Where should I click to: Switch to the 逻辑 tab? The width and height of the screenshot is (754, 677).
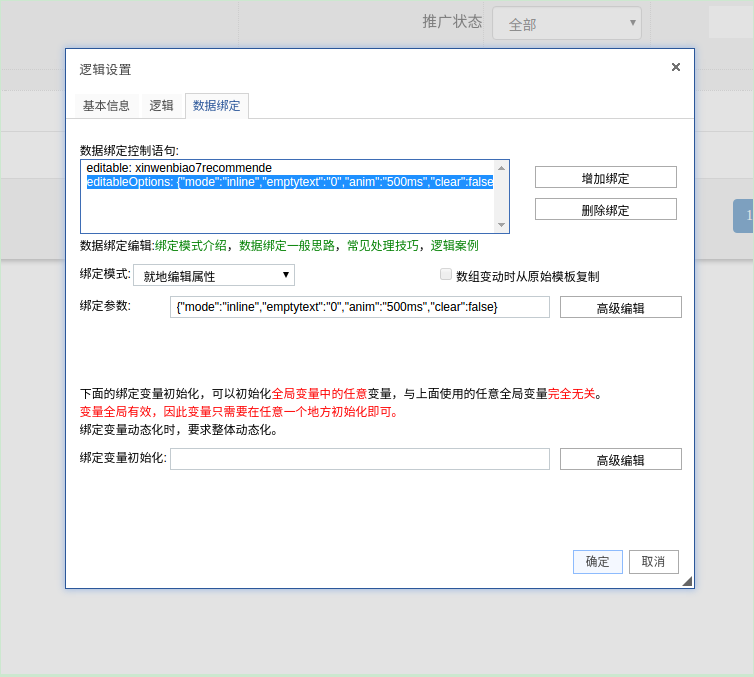pyautogui.click(x=161, y=105)
